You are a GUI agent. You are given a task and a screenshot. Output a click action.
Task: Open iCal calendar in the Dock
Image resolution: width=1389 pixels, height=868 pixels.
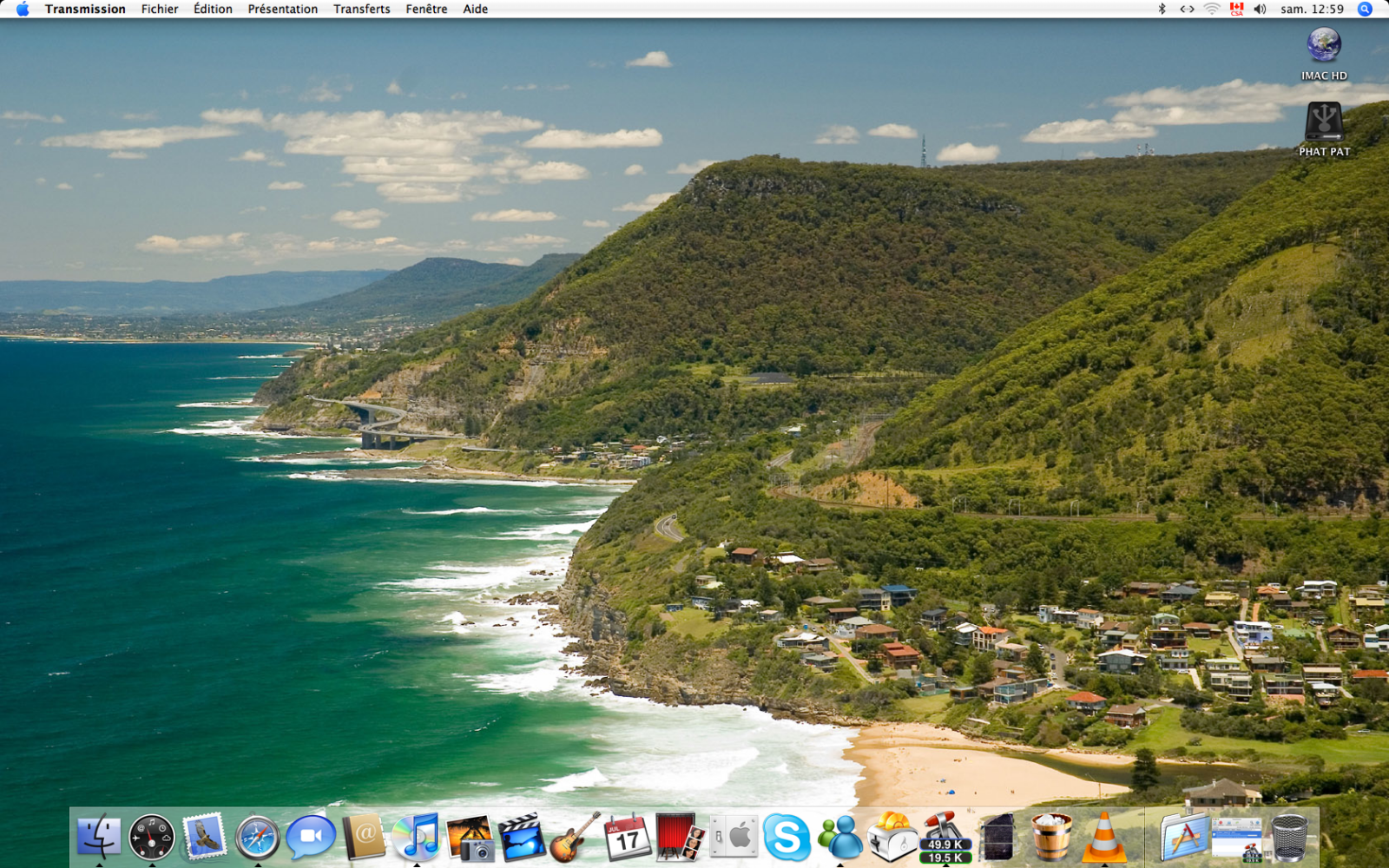(x=628, y=838)
